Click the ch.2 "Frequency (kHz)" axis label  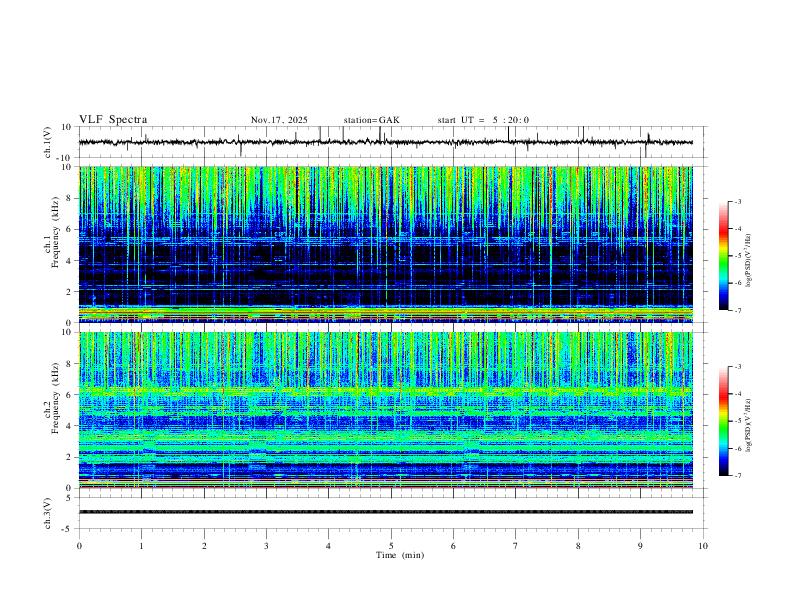point(56,398)
